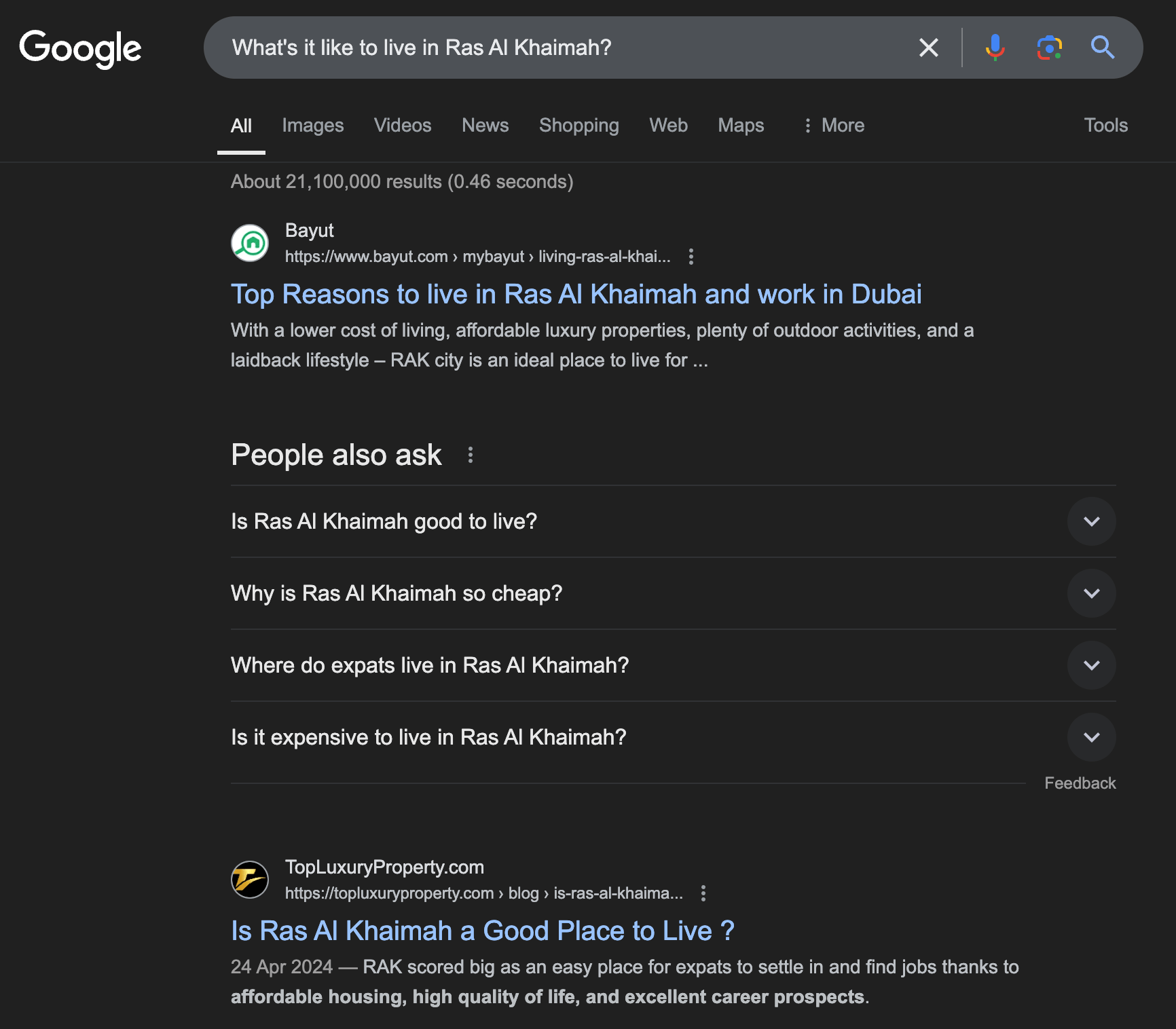Click the 'About 21,100,000 results' text
This screenshot has width=1176, height=1029.
pyautogui.click(x=402, y=182)
